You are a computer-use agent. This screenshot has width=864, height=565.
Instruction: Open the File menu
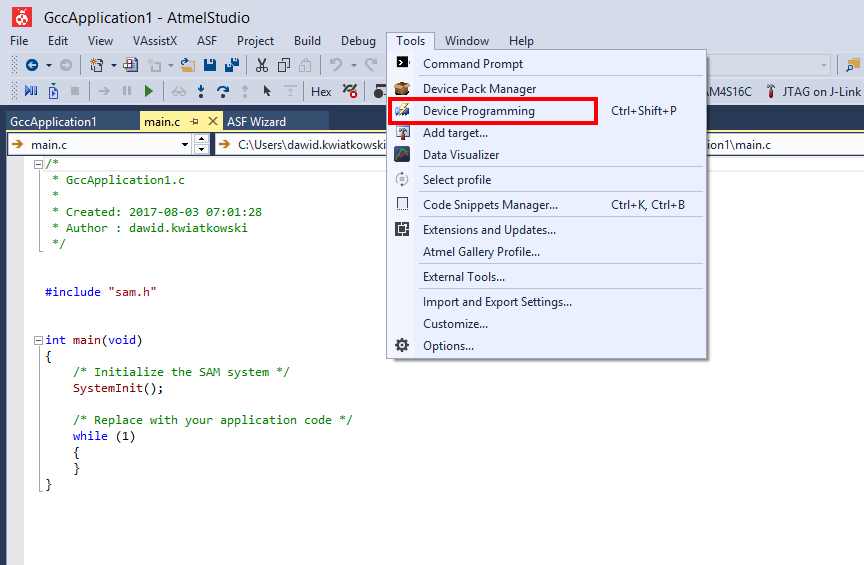tap(19, 41)
